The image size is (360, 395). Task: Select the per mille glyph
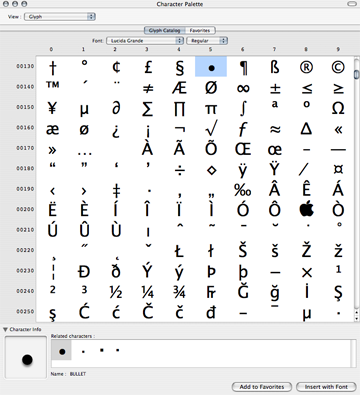coord(243,190)
